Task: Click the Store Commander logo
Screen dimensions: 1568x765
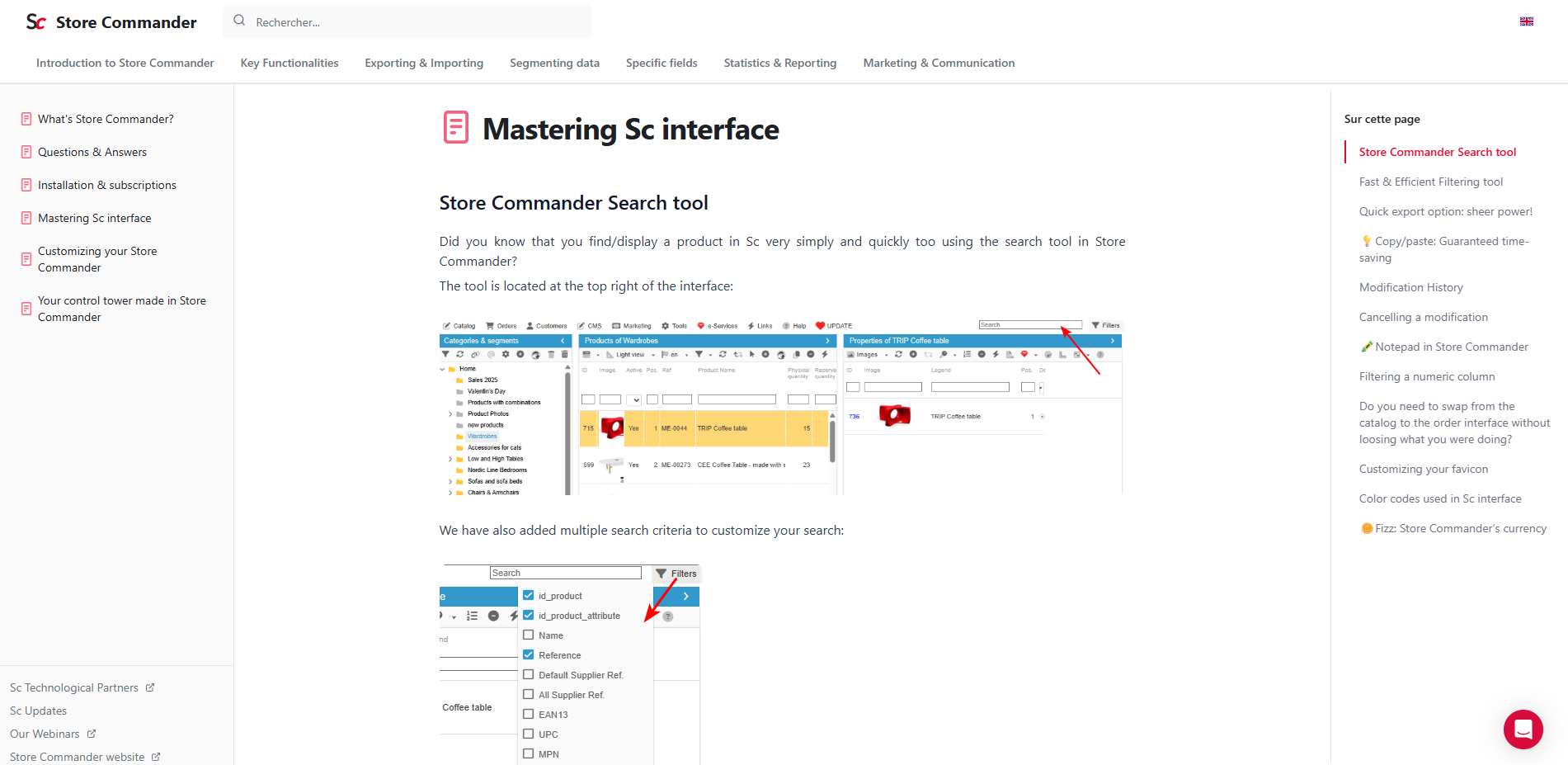Action: [x=111, y=22]
